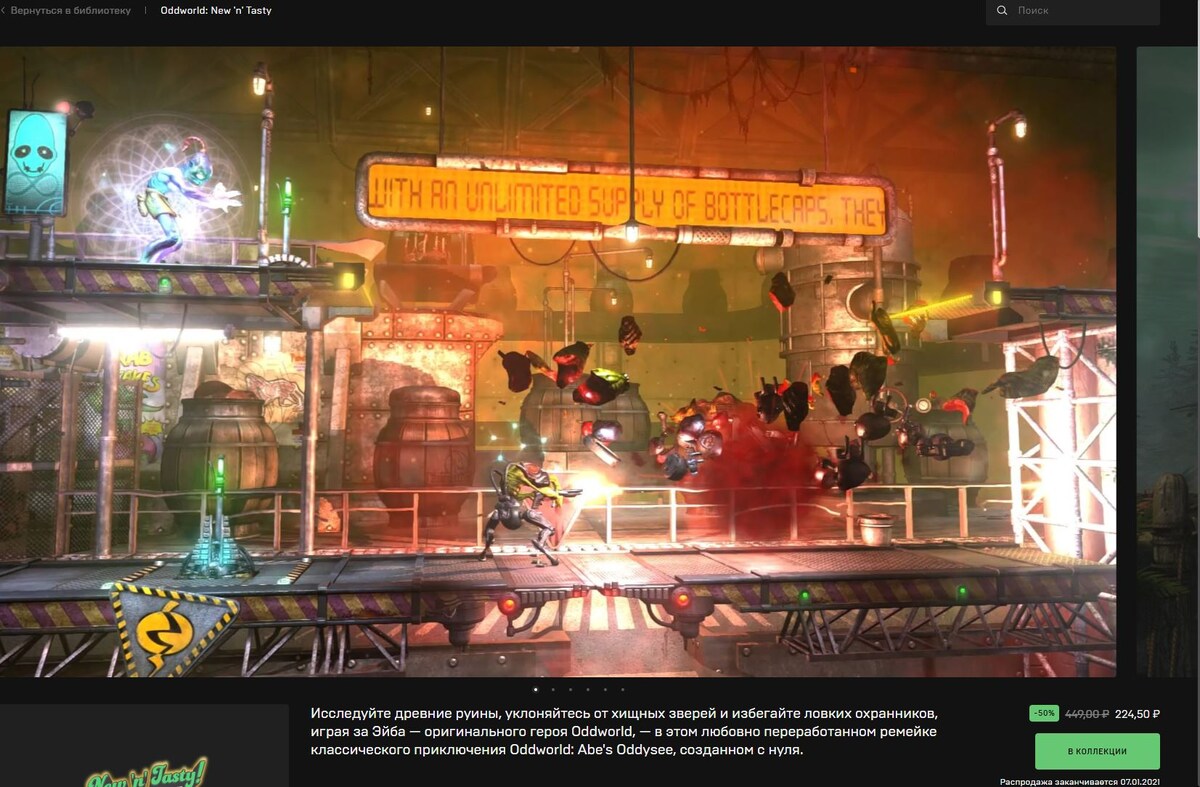1200x787 pixels.
Task: Click the "Oddworld: New 'n' Tasty" page title
Action: 216,11
